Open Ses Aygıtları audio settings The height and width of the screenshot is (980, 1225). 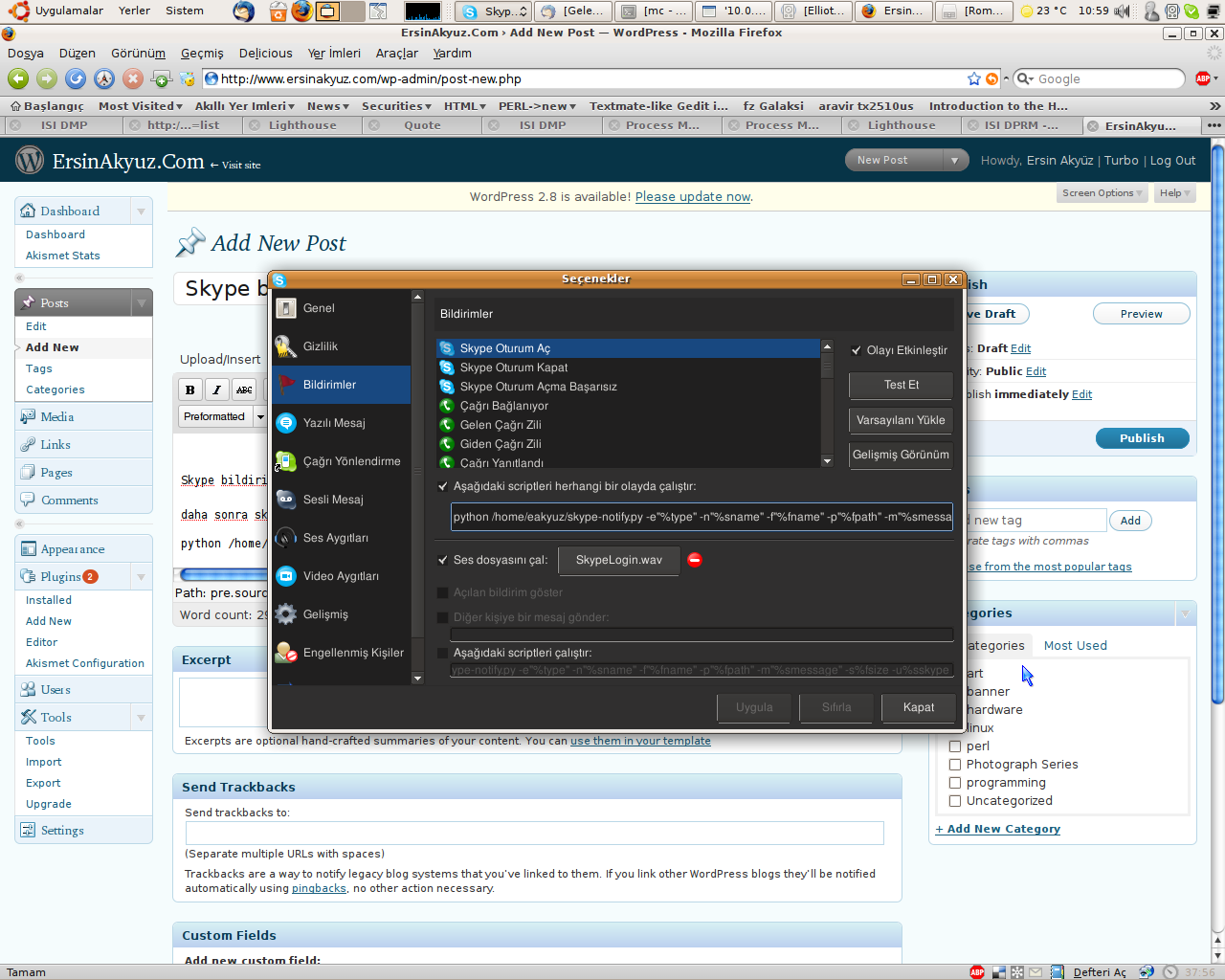(x=341, y=538)
